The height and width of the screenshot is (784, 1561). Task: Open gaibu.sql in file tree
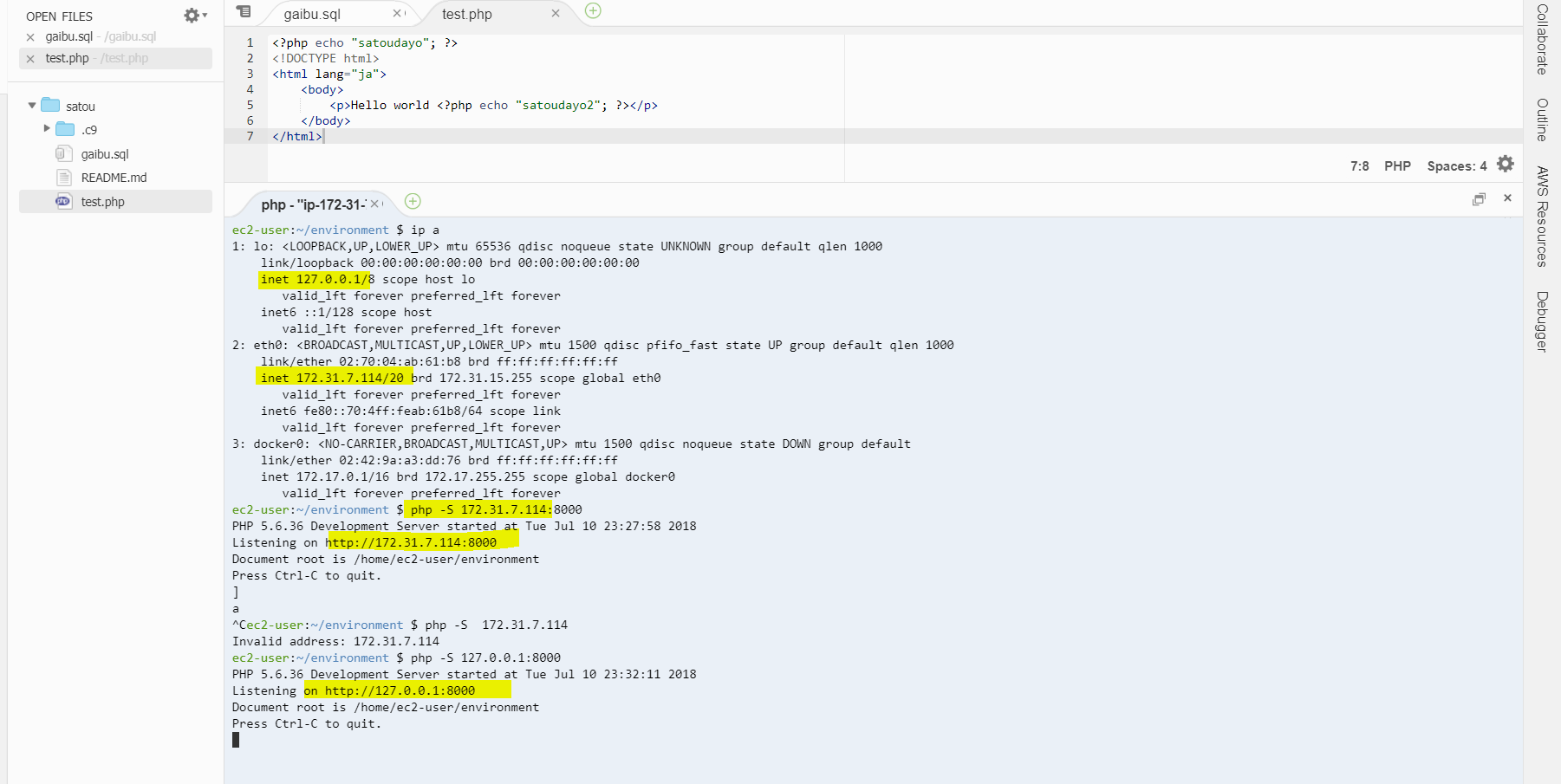click(105, 154)
